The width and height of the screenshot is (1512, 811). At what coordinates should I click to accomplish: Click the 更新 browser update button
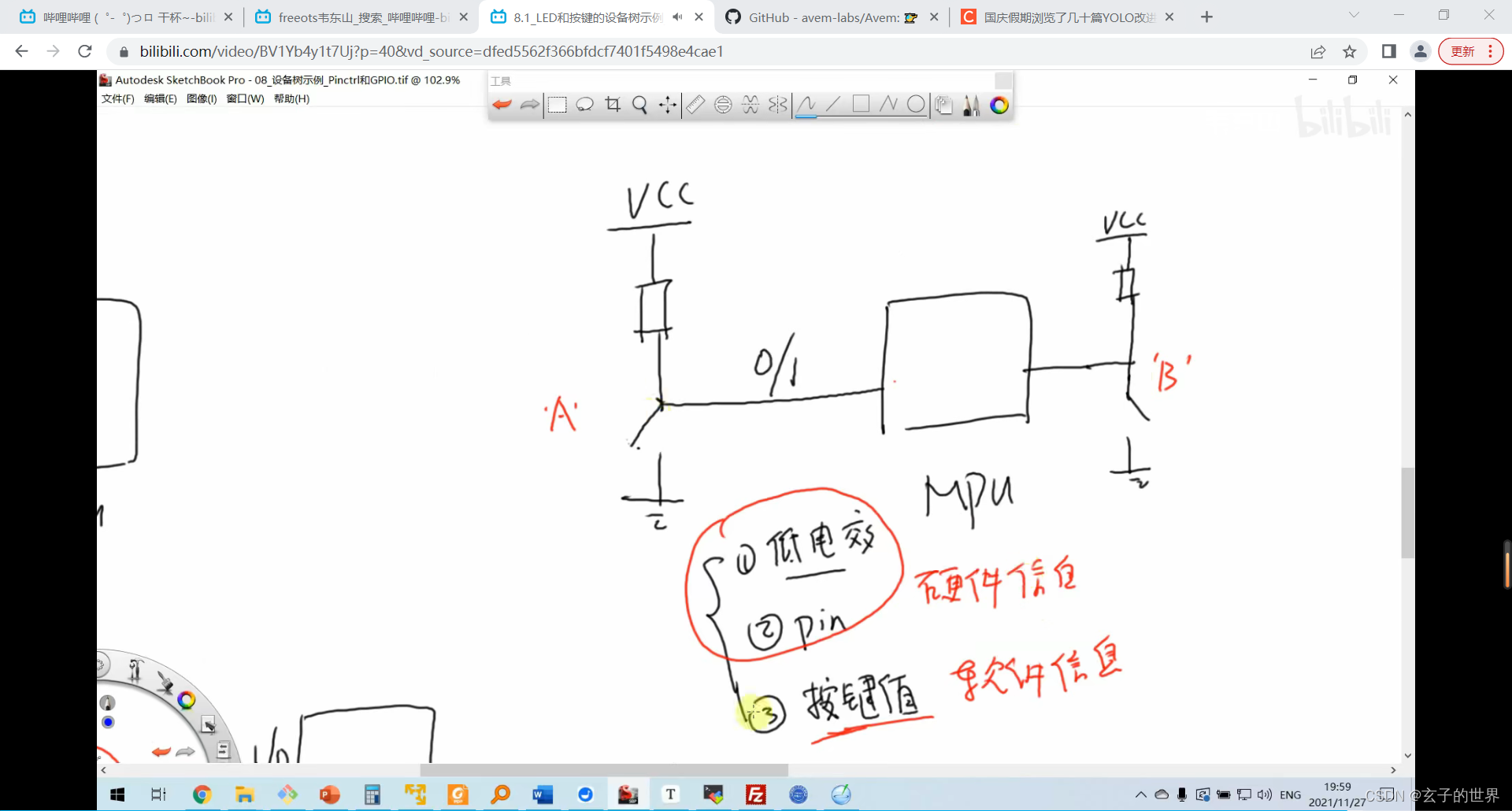click(x=1470, y=51)
